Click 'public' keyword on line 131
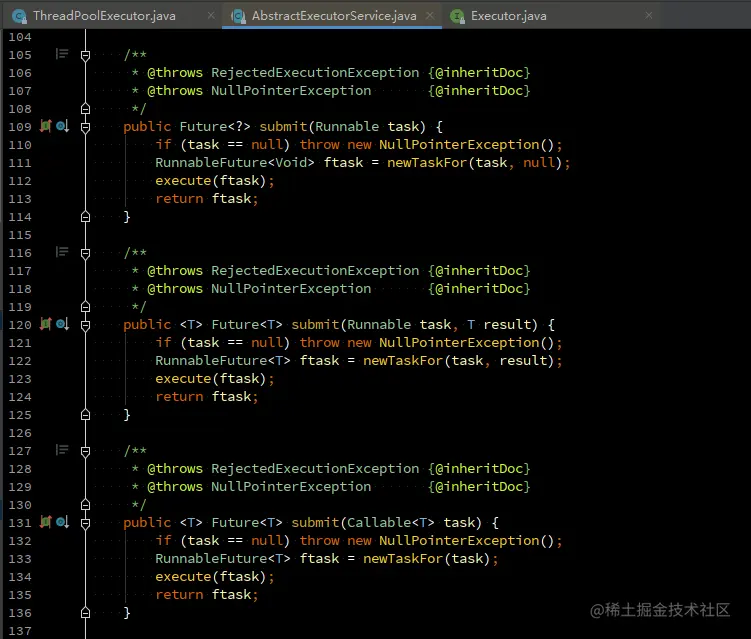The image size is (751, 639). 147,523
